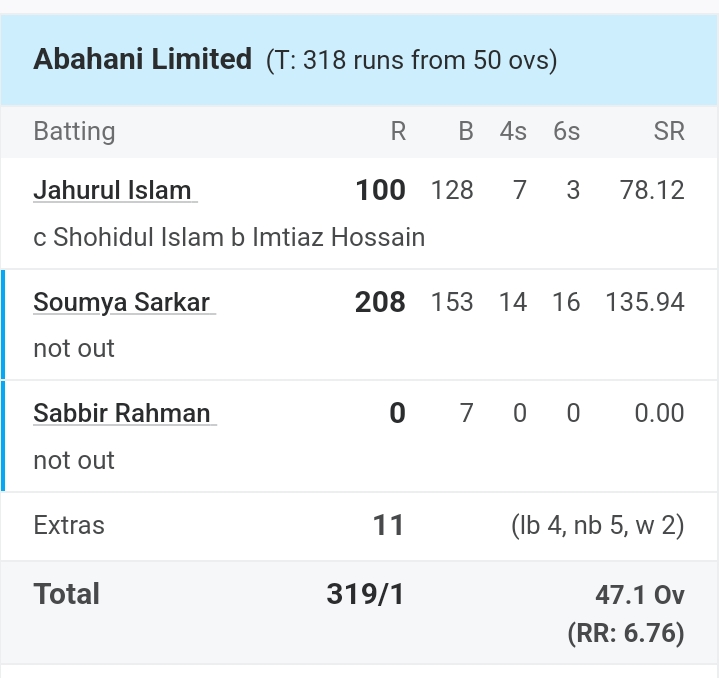Click the Abahani Limited team header

143,59
